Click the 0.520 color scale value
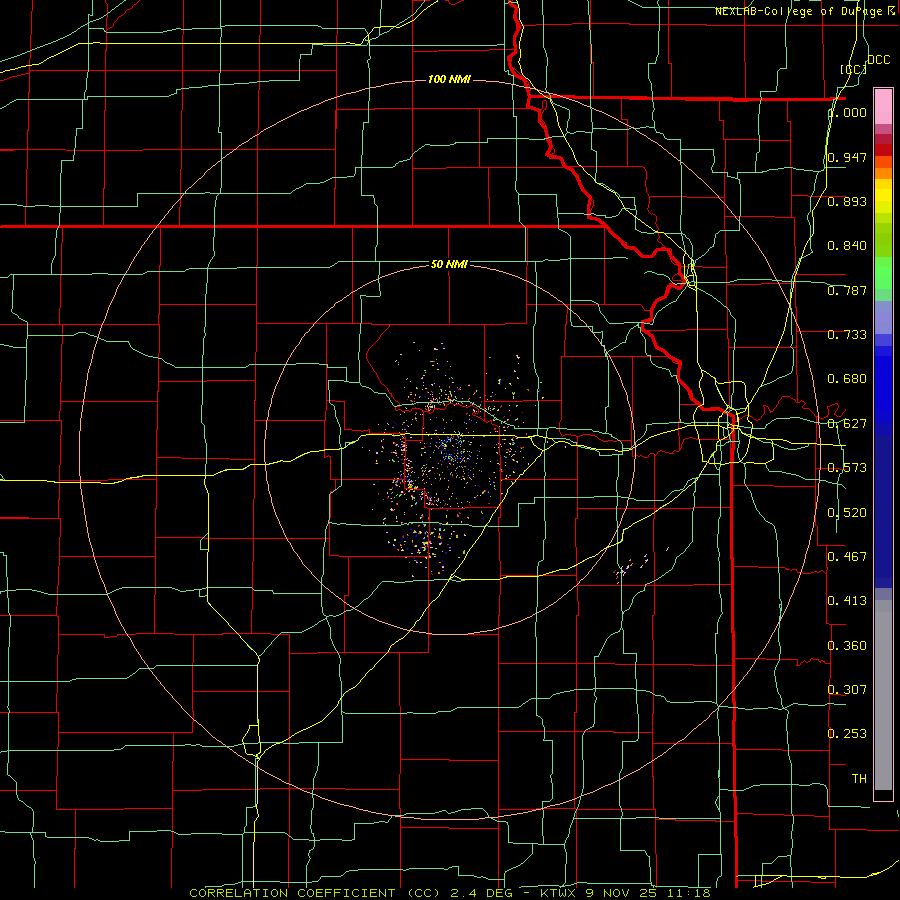The width and height of the screenshot is (900, 900). pyautogui.click(x=847, y=513)
